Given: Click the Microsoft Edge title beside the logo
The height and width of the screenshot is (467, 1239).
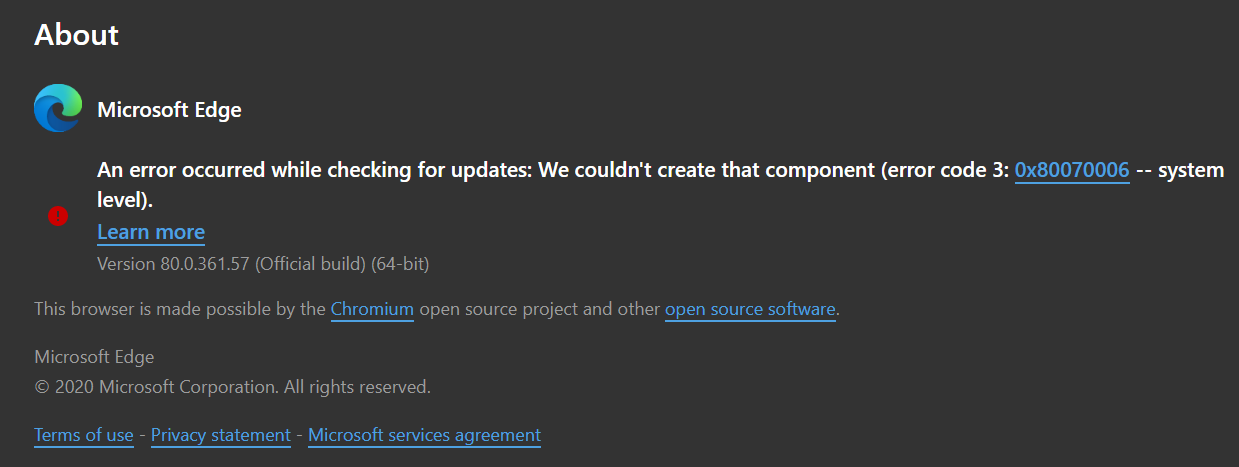Looking at the screenshot, I should tap(169, 110).
